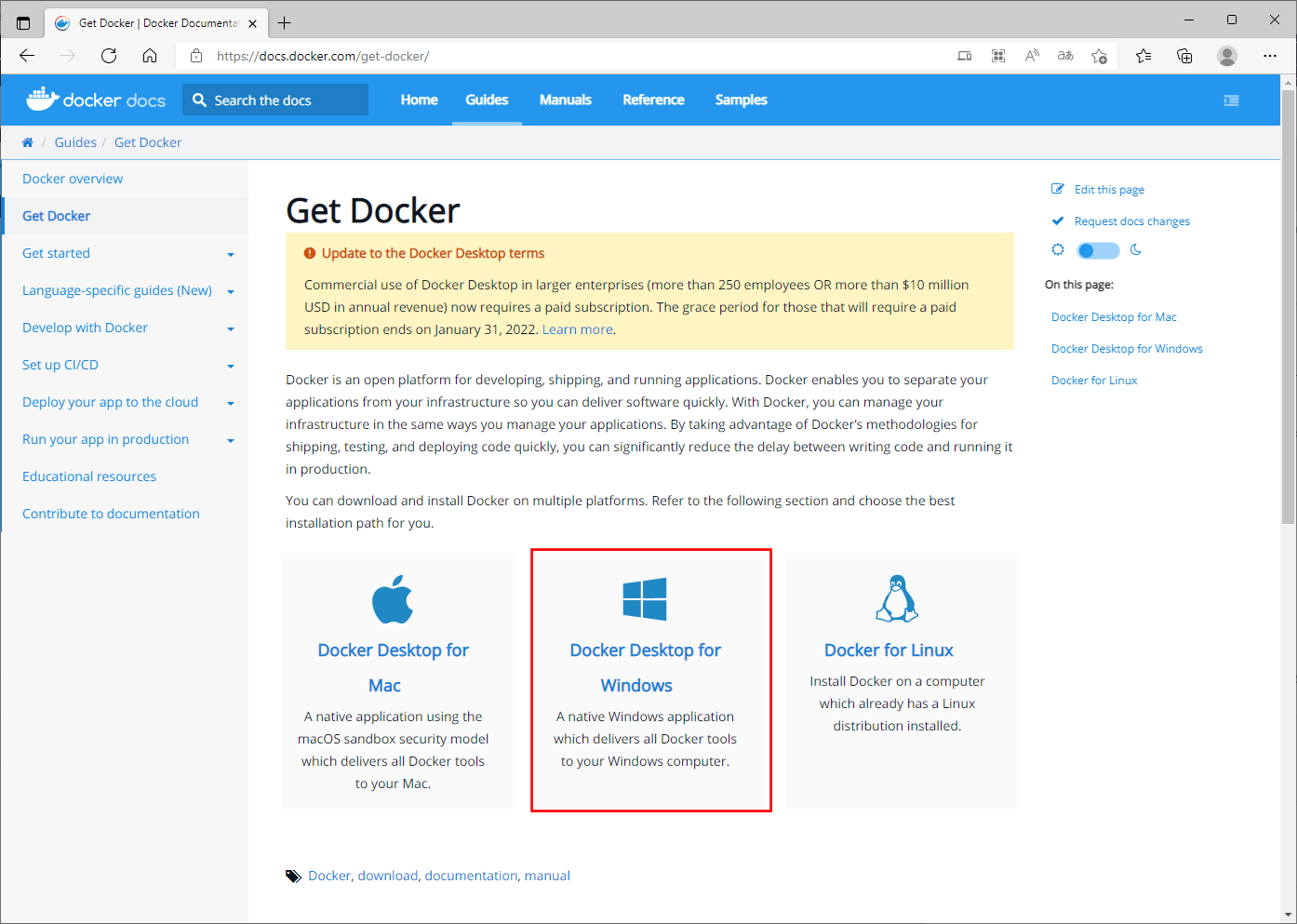1297x924 pixels.
Task: Click the Request docs changes checkmark icon
Action: click(1058, 221)
